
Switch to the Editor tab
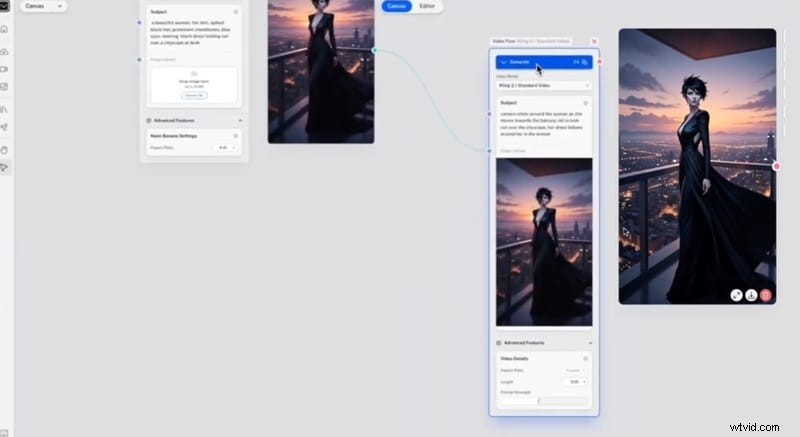pyautogui.click(x=427, y=6)
